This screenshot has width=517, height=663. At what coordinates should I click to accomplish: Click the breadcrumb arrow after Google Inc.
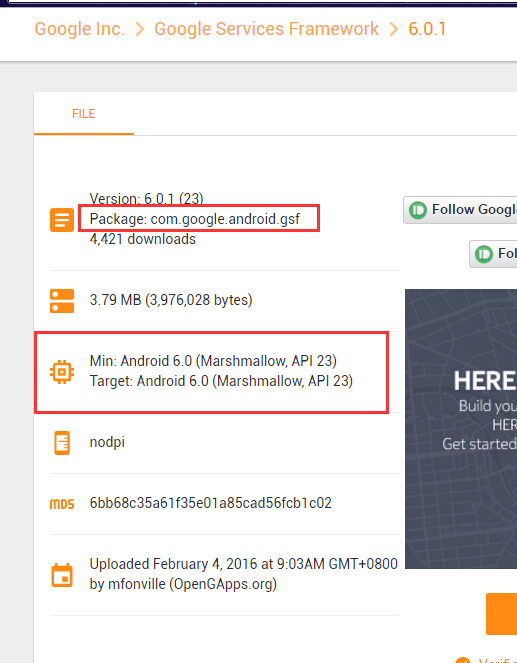(140, 29)
